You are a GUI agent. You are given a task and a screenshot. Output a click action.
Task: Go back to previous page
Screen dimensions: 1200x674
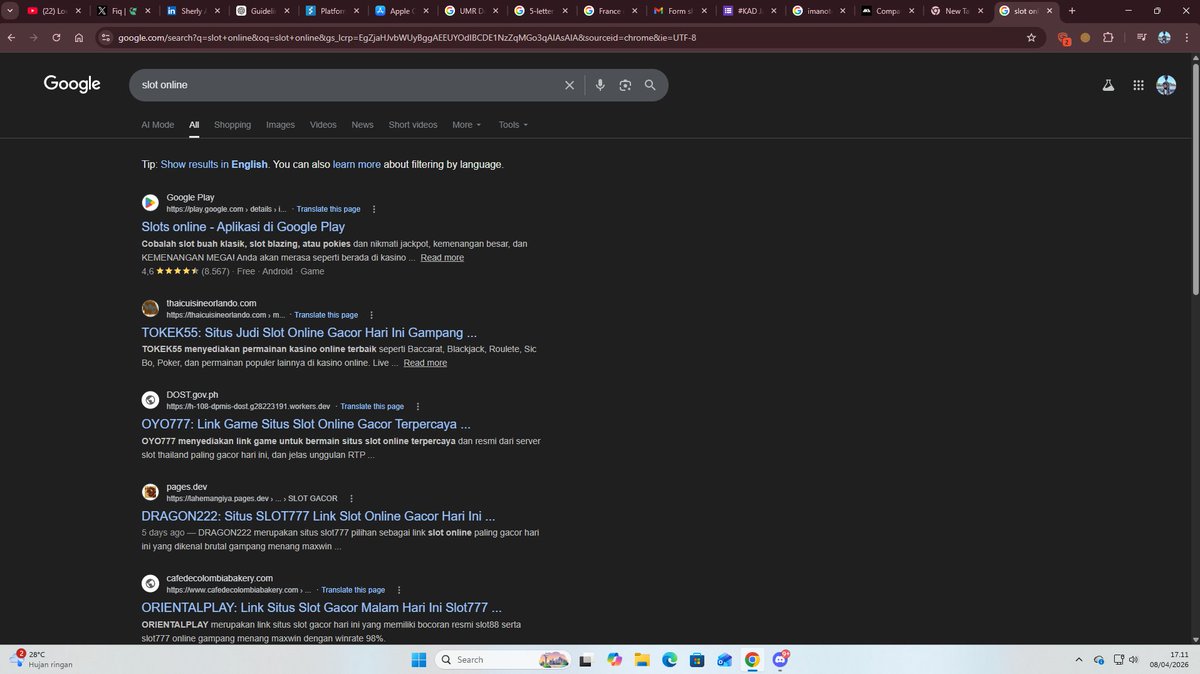[12, 38]
